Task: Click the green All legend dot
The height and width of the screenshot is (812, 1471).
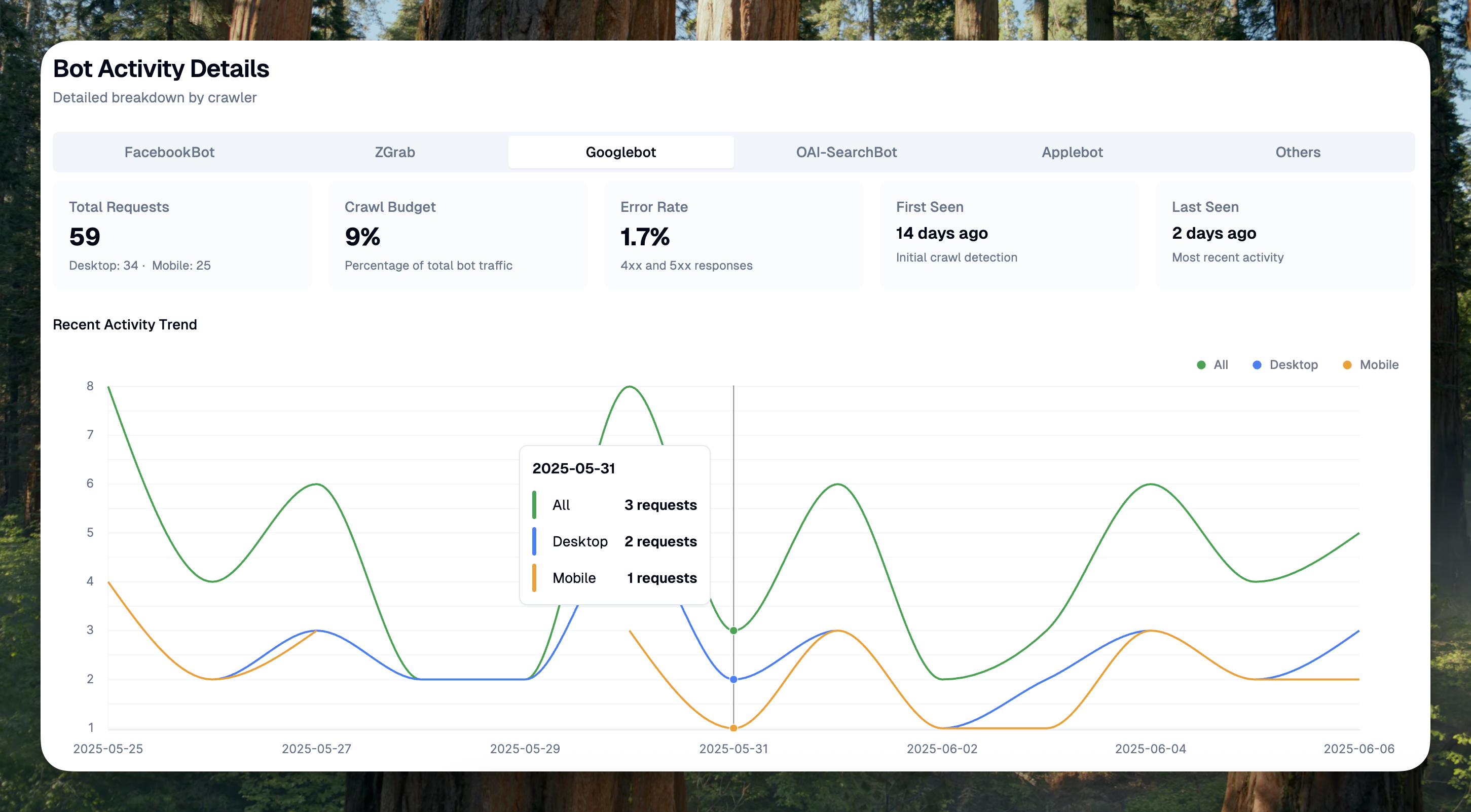Action: pos(1201,365)
